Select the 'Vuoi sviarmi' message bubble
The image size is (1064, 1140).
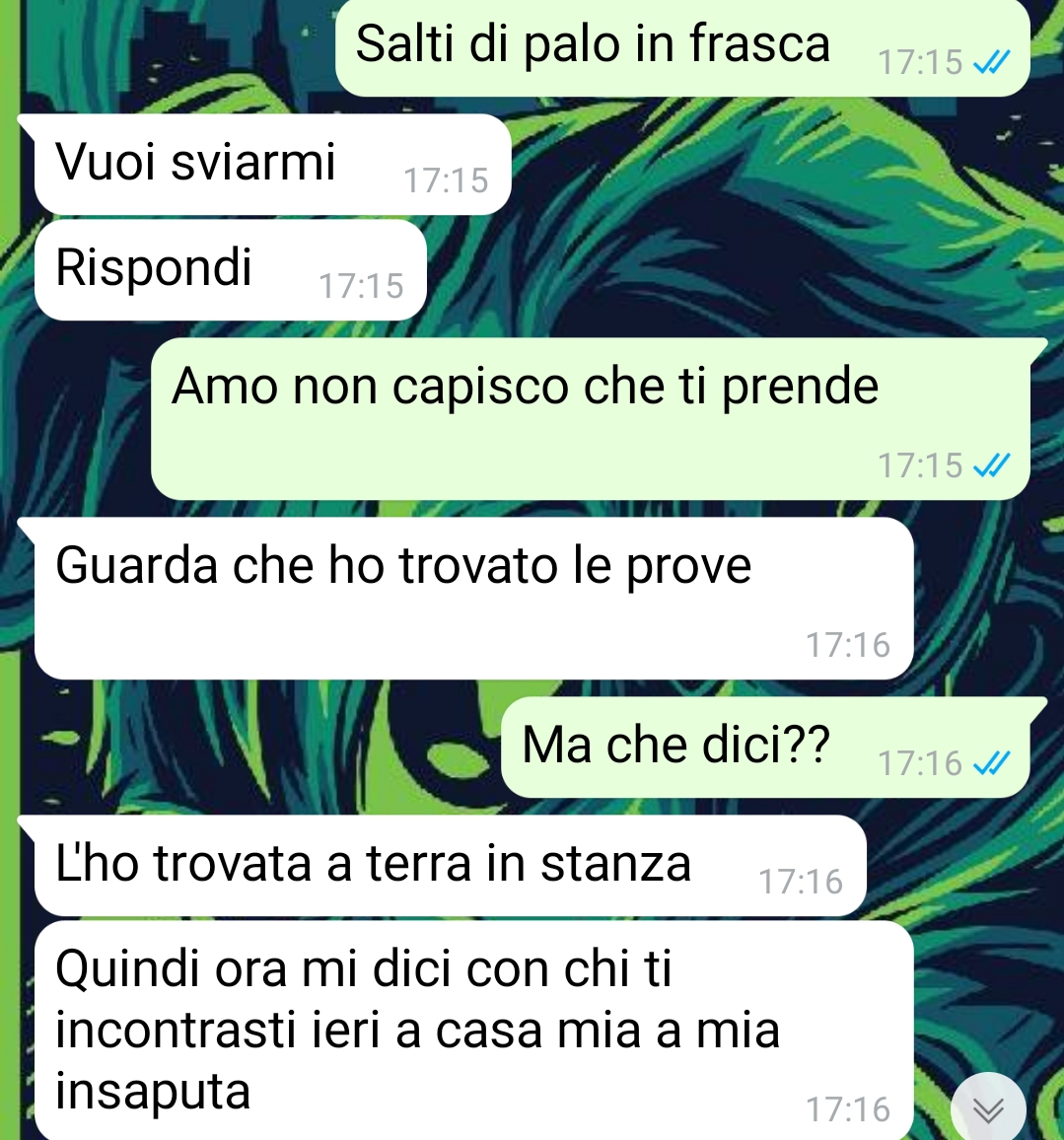pos(272,165)
